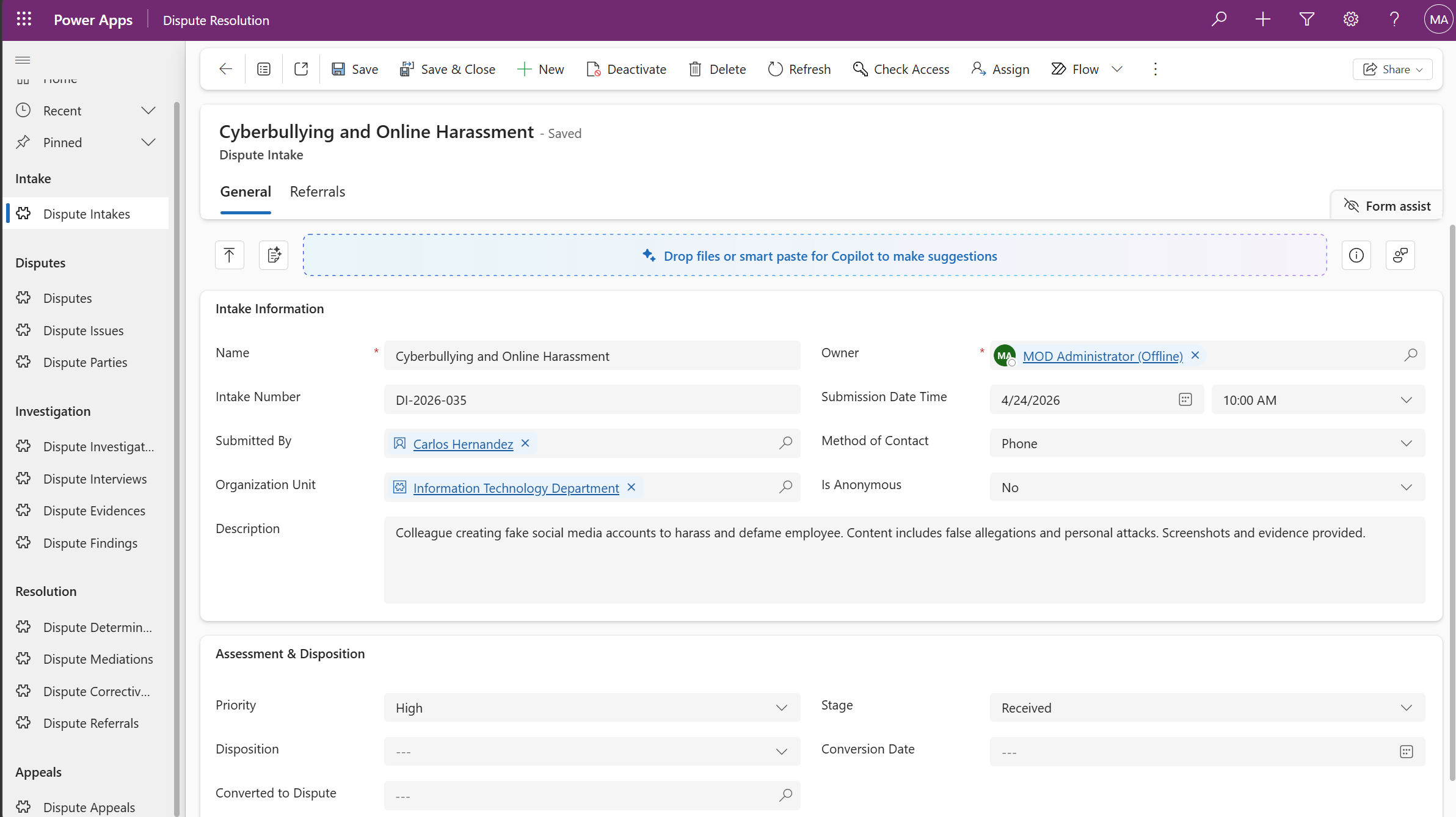Click the Name input field
This screenshot has height=817, width=1456.
pyautogui.click(x=592, y=356)
